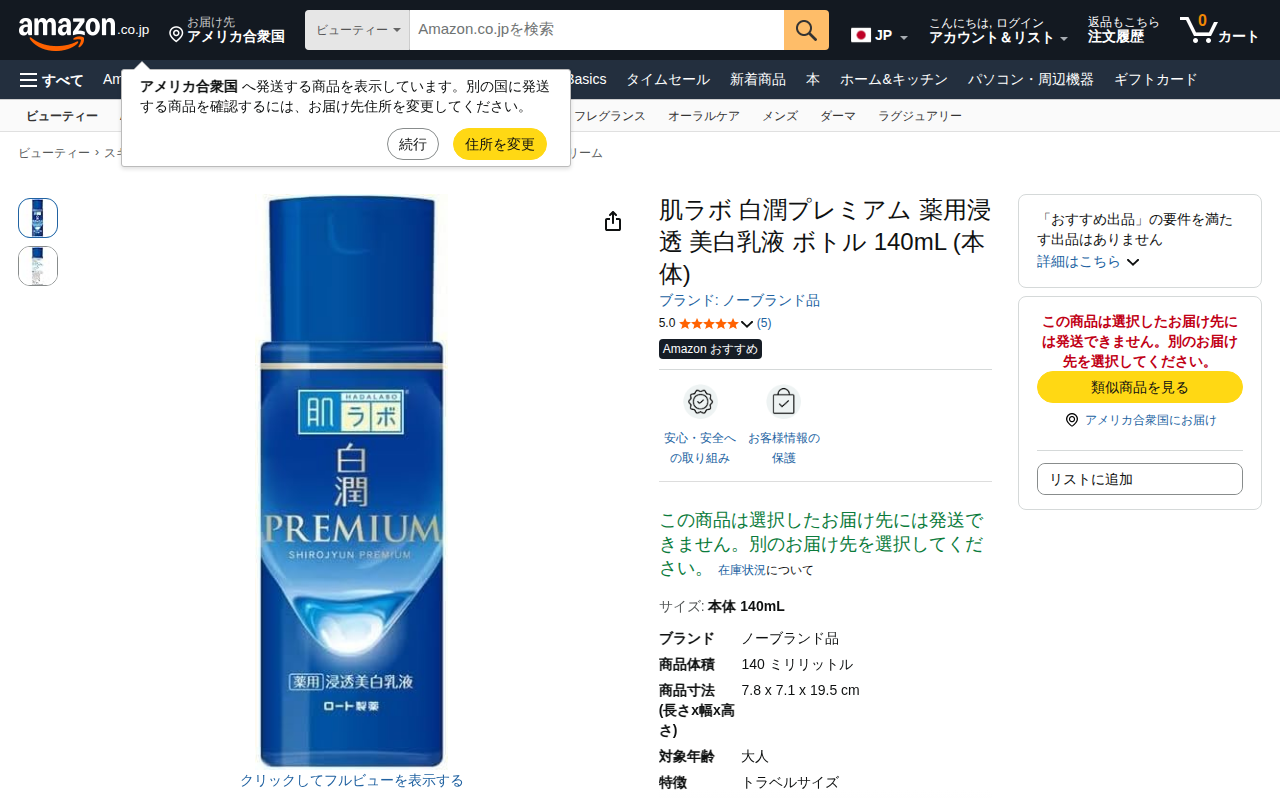Open the hamburger すべて menu
This screenshot has height=800, width=1280.
pyautogui.click(x=52, y=80)
